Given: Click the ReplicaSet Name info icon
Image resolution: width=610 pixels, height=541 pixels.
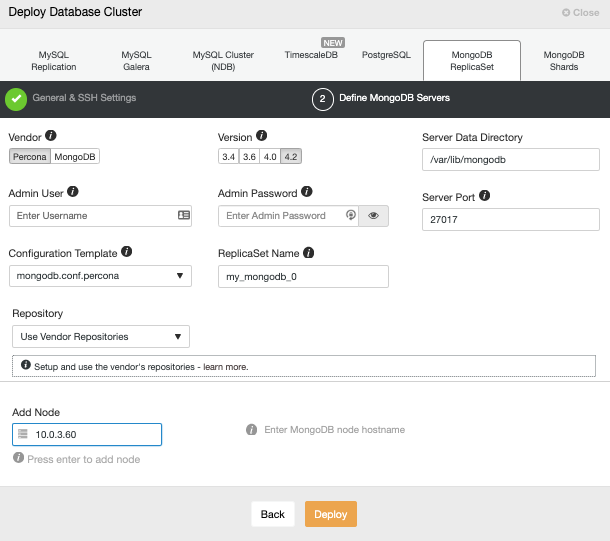Looking at the screenshot, I should (309, 252).
